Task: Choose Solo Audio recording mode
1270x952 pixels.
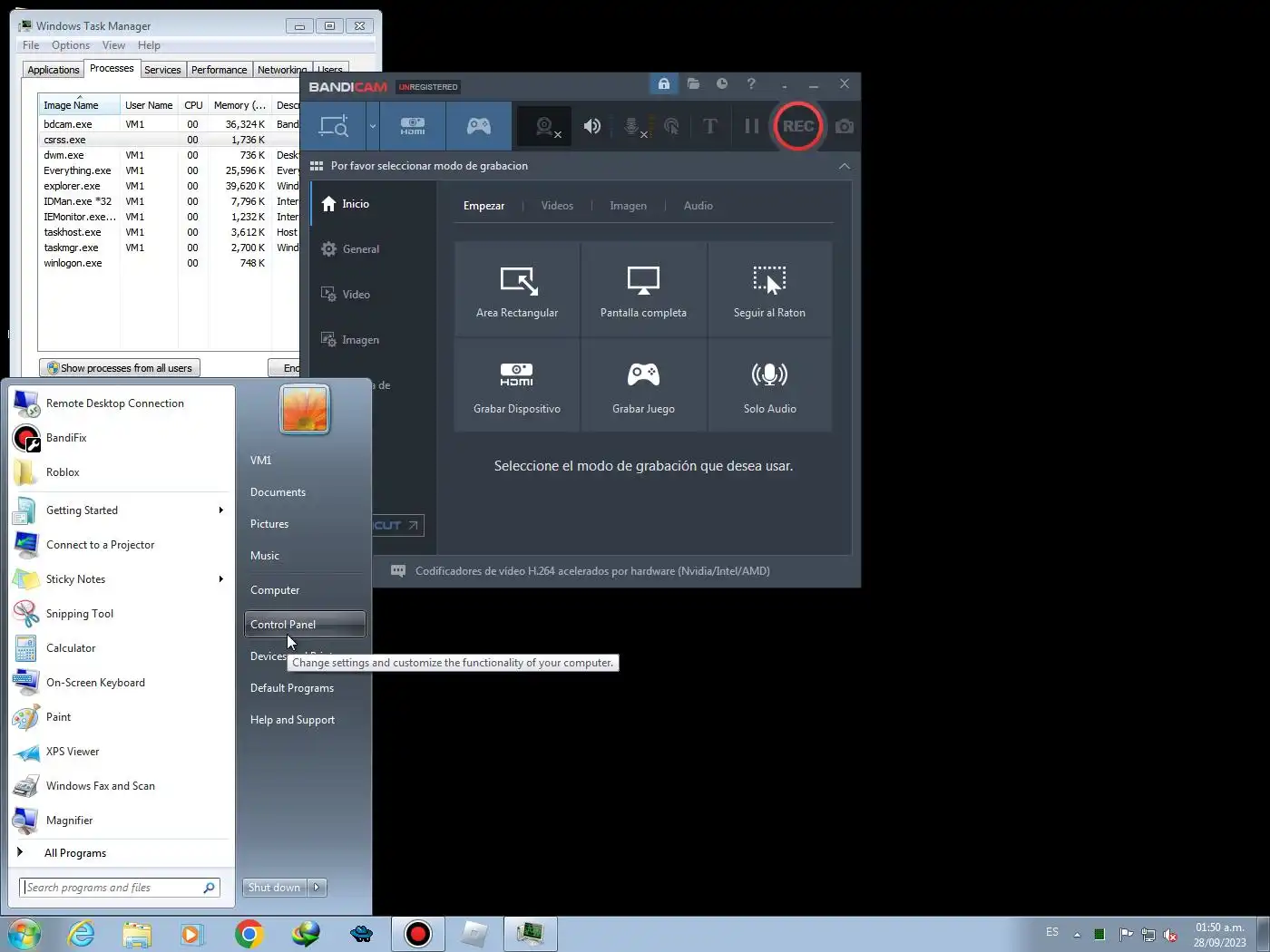Action: pos(769,385)
